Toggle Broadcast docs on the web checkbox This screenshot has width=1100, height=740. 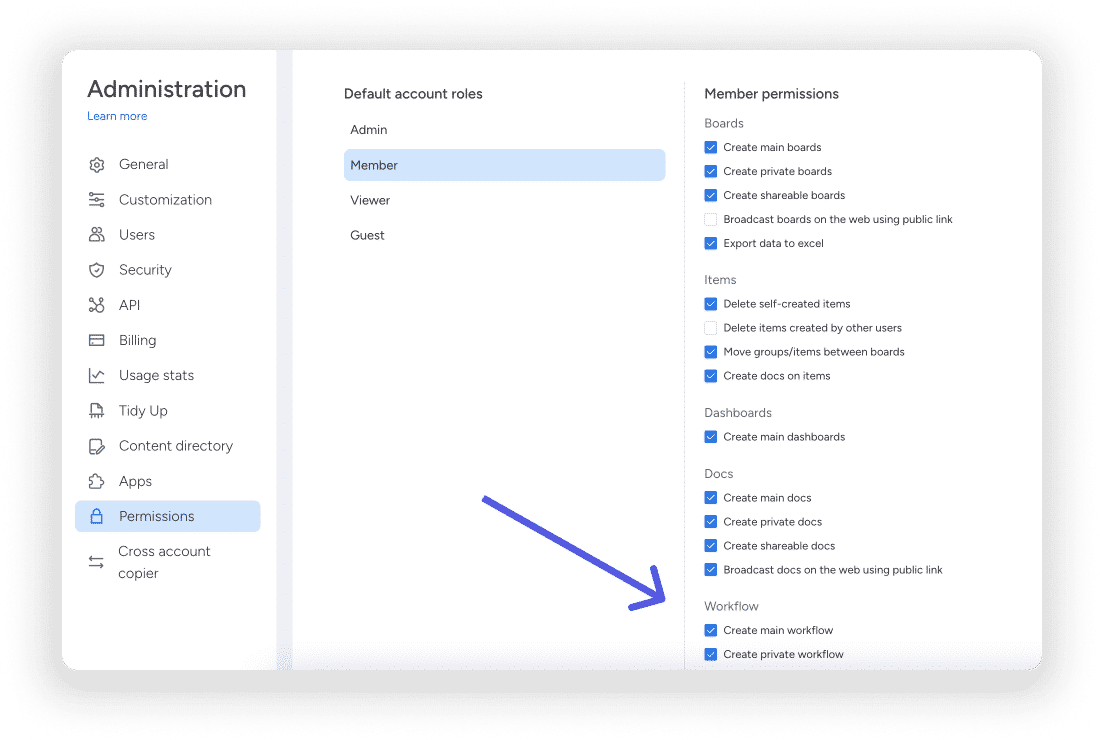pyautogui.click(x=711, y=570)
